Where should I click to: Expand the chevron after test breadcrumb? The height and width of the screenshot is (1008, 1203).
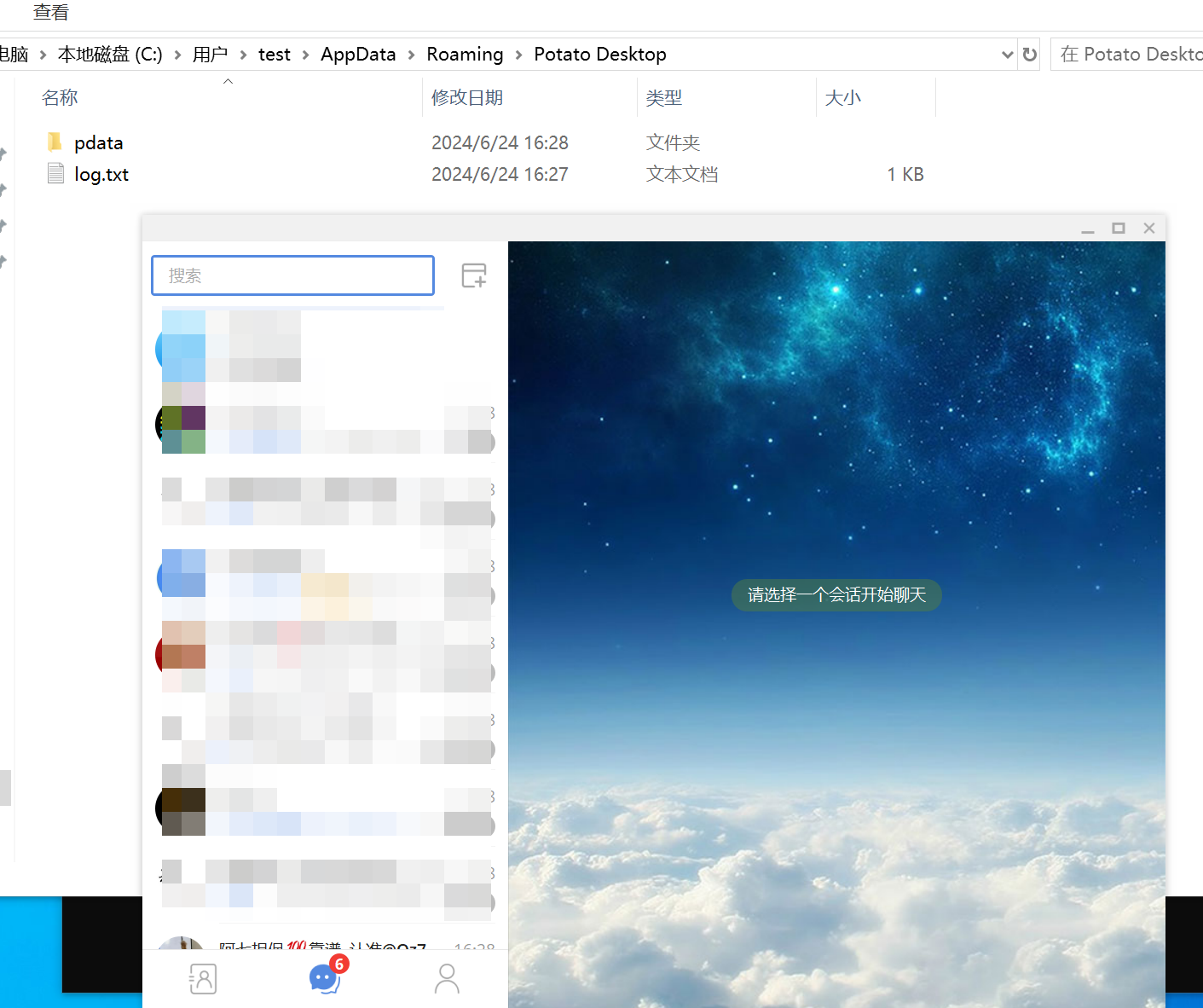click(x=305, y=55)
